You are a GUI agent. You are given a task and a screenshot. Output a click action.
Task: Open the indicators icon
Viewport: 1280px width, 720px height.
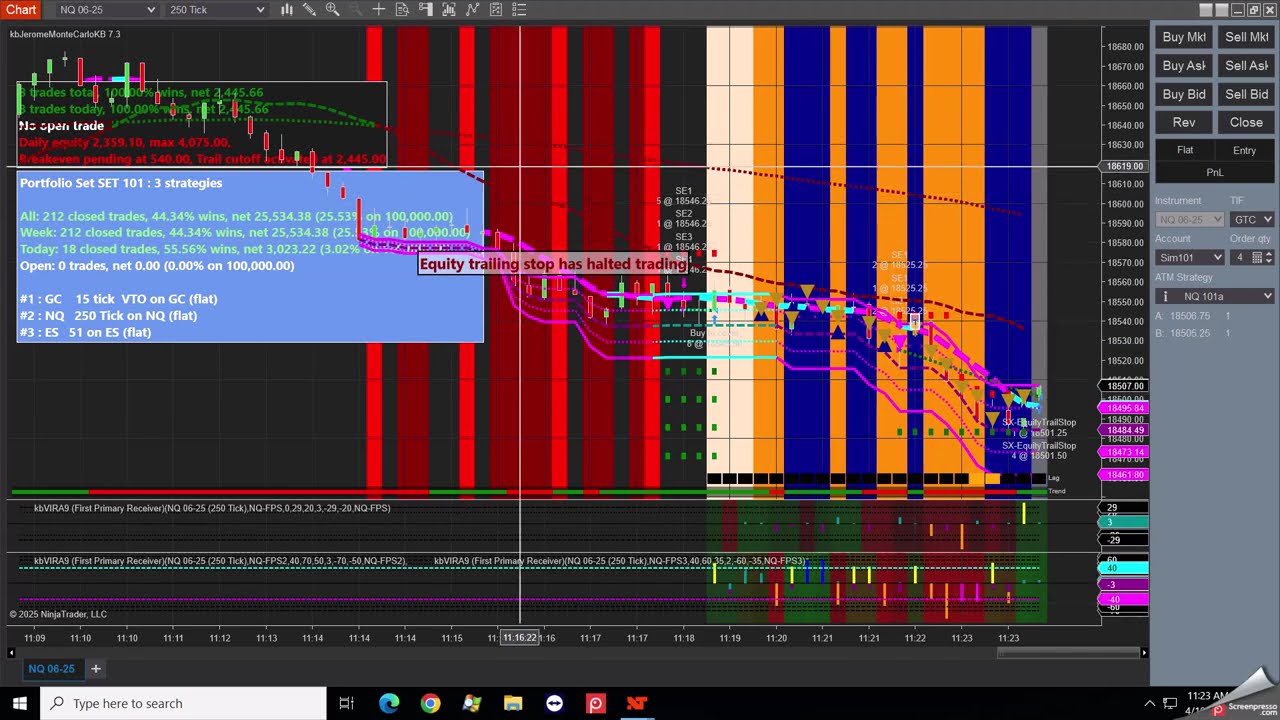[472, 10]
